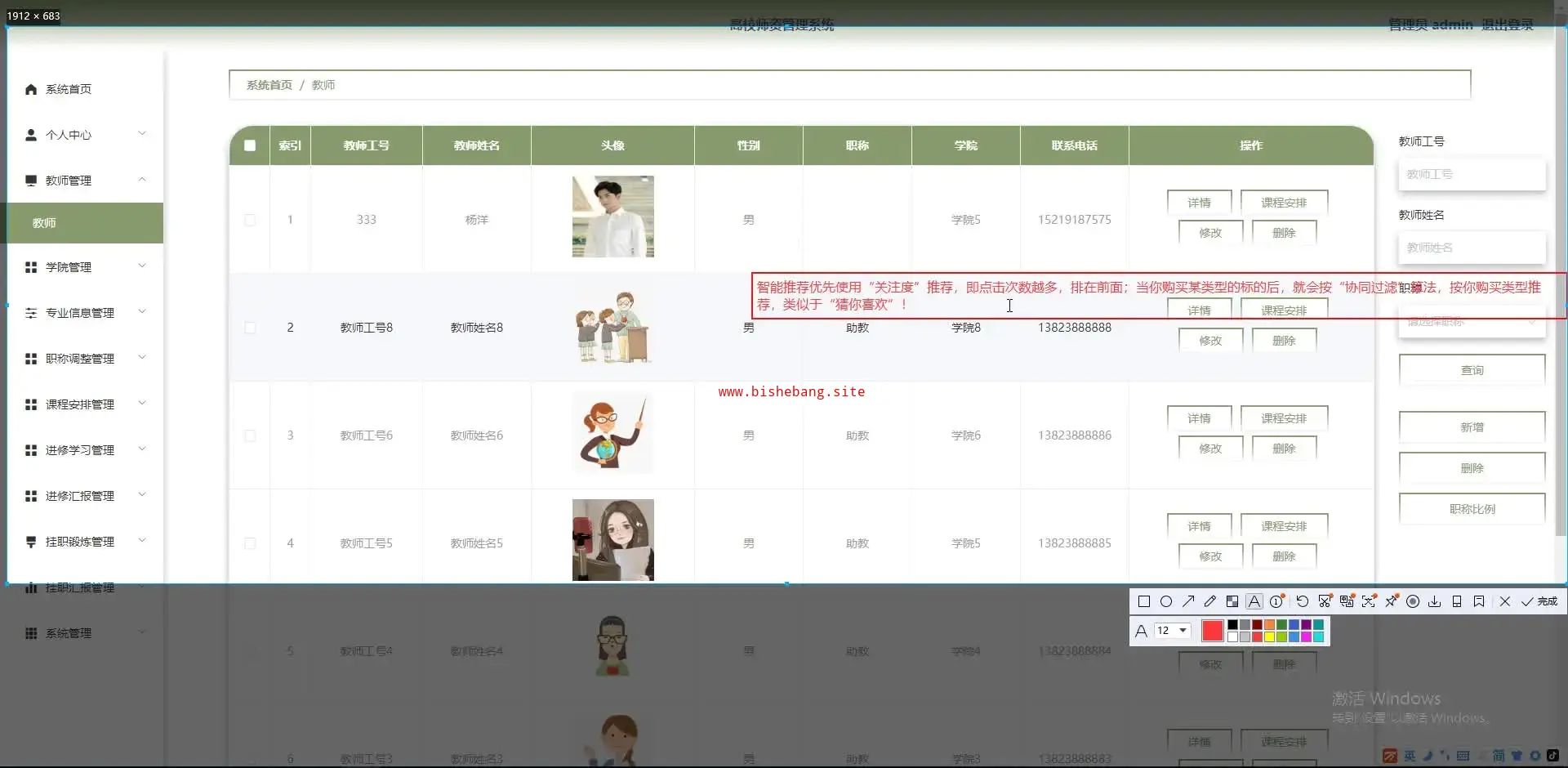This screenshot has width=1568, height=768.
Task: Click the 教师姓名 search input field
Action: [x=1472, y=248]
